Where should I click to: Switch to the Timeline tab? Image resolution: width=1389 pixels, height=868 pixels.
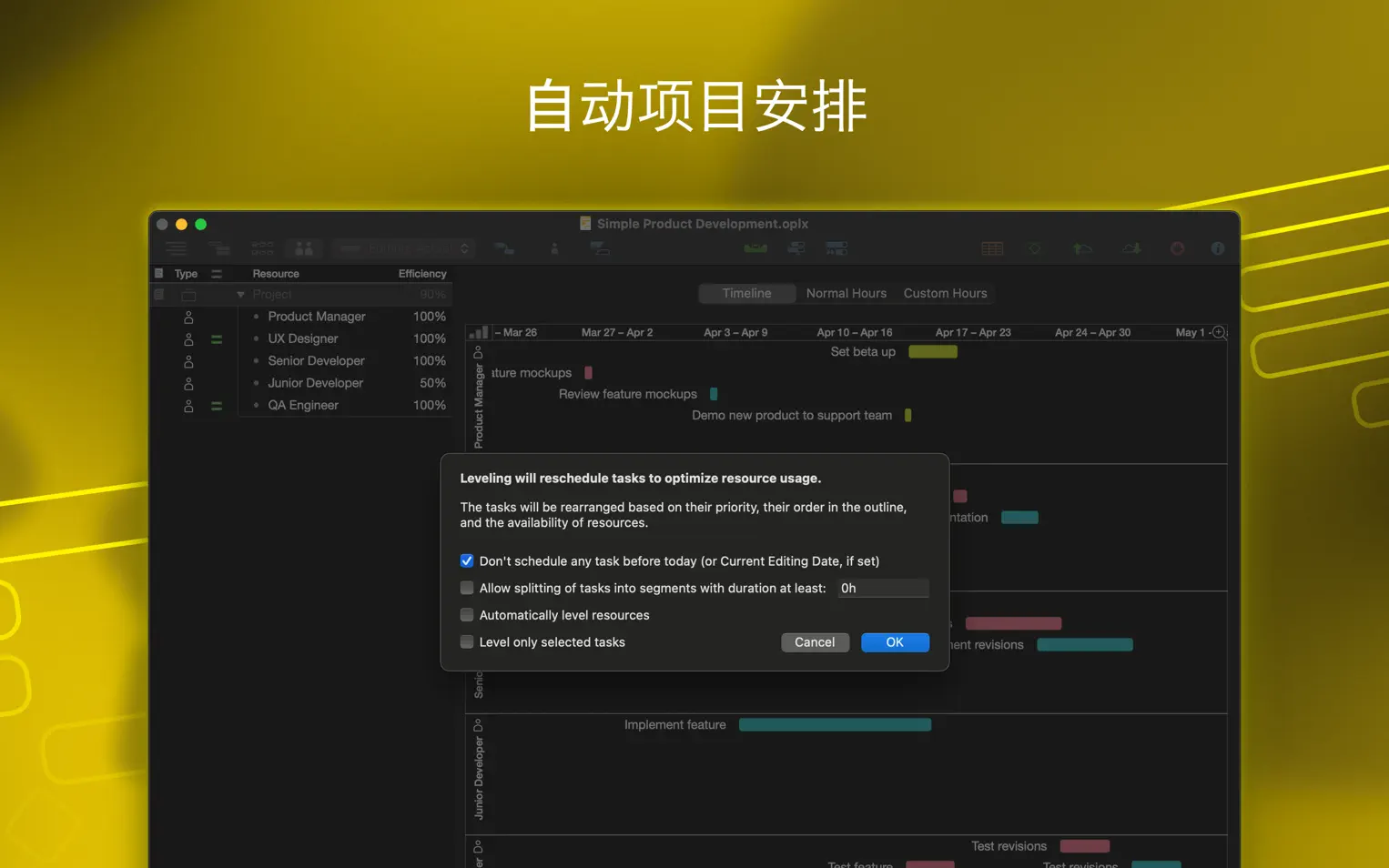(x=747, y=293)
